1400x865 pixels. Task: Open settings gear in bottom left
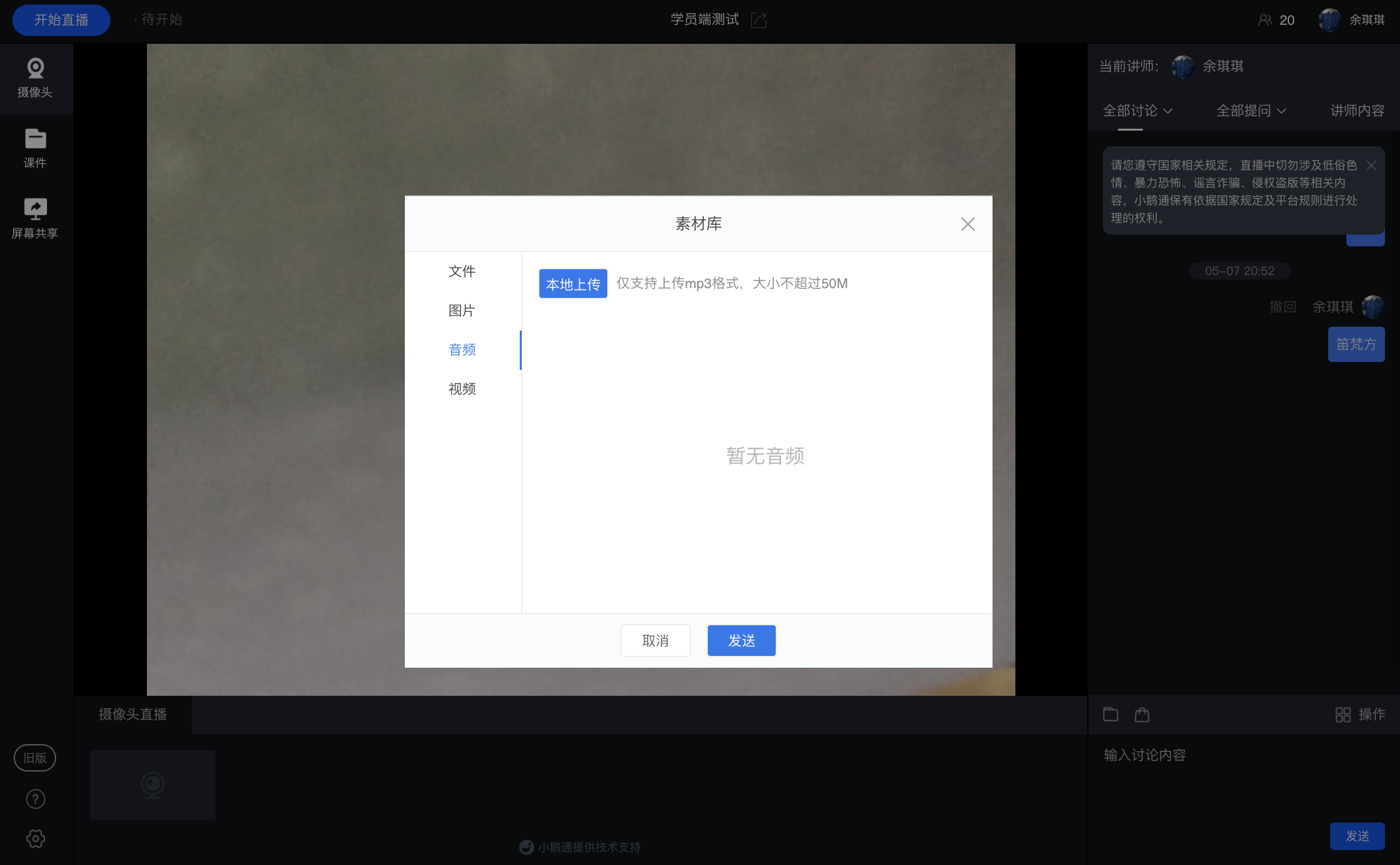pos(35,838)
